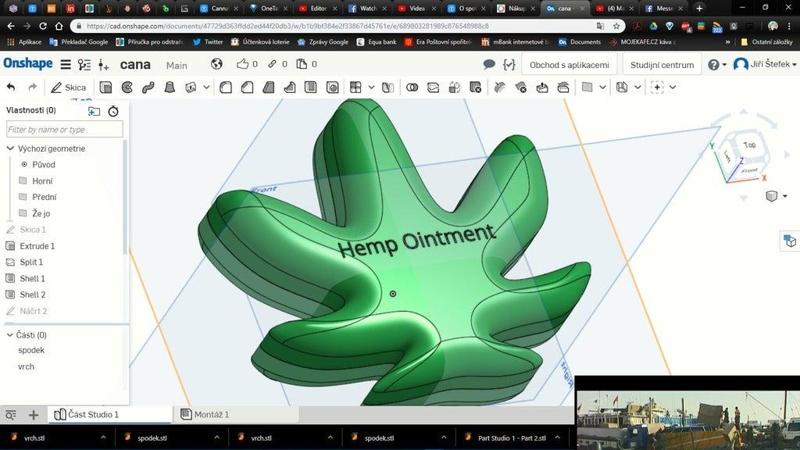Select the Thicken tool
Screen dimensions: 800x450
[191, 87]
